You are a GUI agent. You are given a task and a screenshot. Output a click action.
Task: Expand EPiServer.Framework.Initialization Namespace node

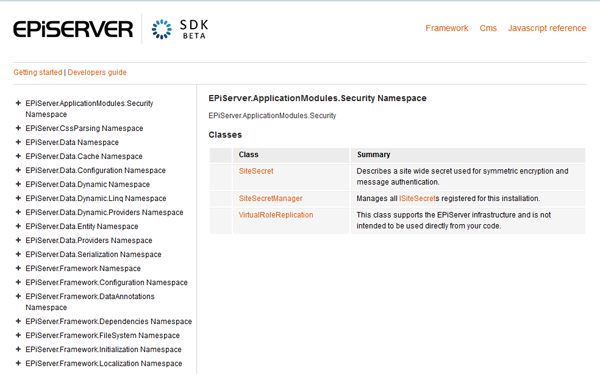pos(18,349)
